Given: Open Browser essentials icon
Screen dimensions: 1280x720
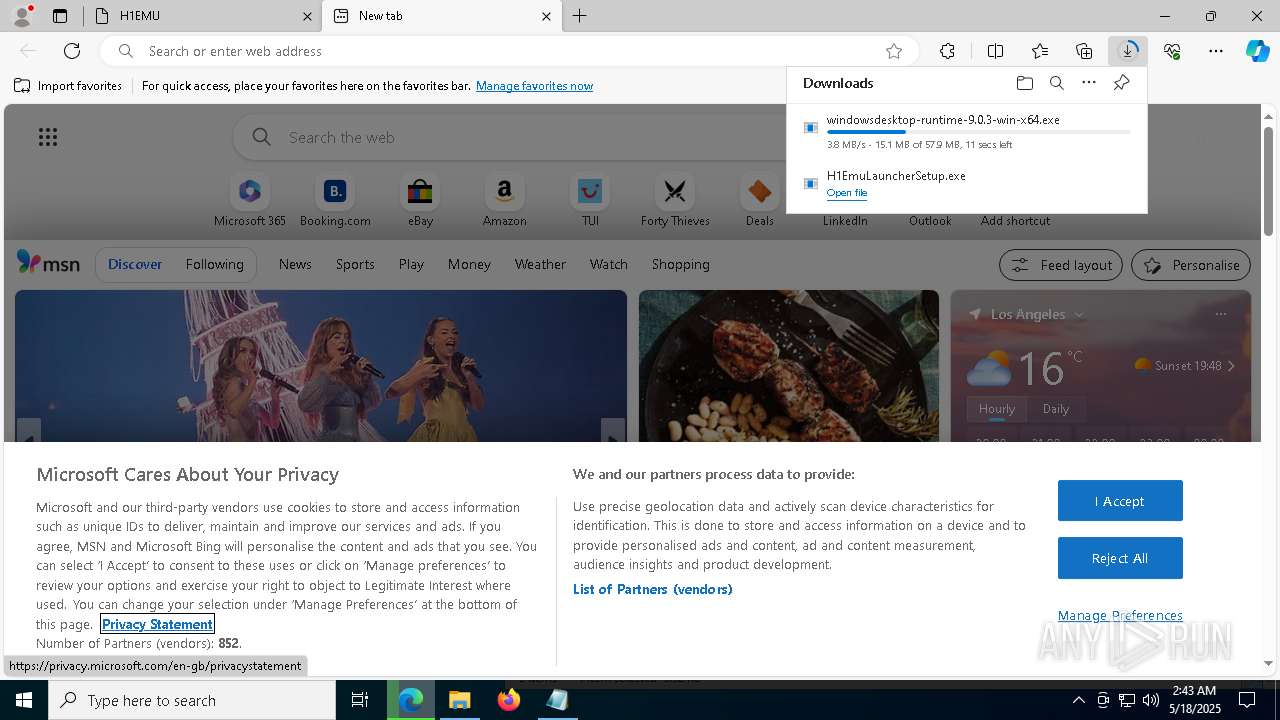Looking at the screenshot, I should [x=1172, y=51].
